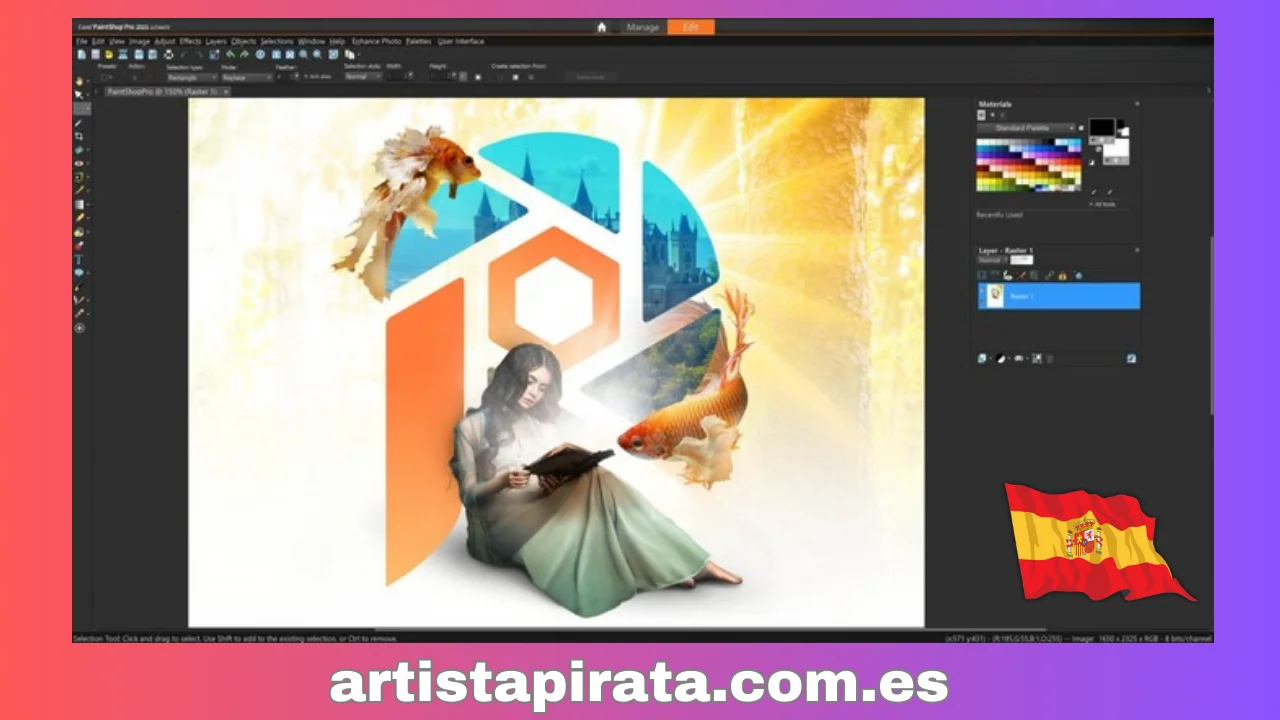
Task: Open the Enhance Photo menu
Action: (x=376, y=41)
